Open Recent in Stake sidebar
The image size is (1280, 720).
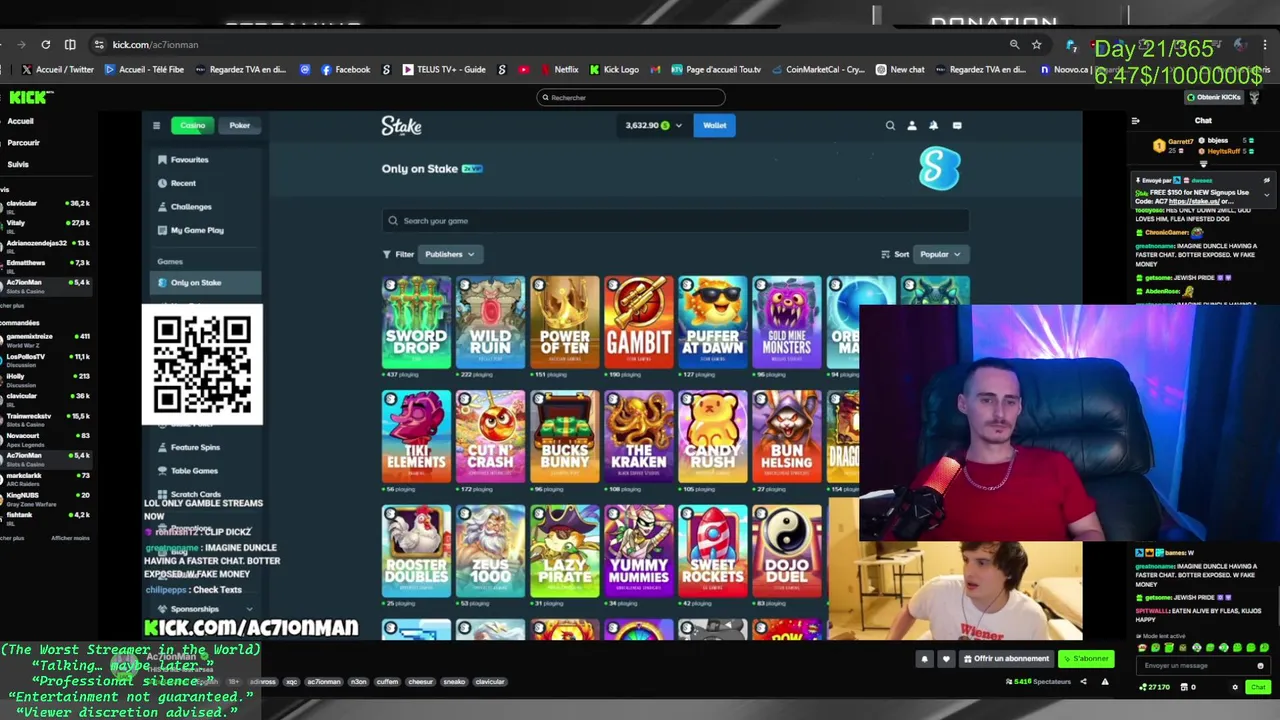[x=177, y=183]
